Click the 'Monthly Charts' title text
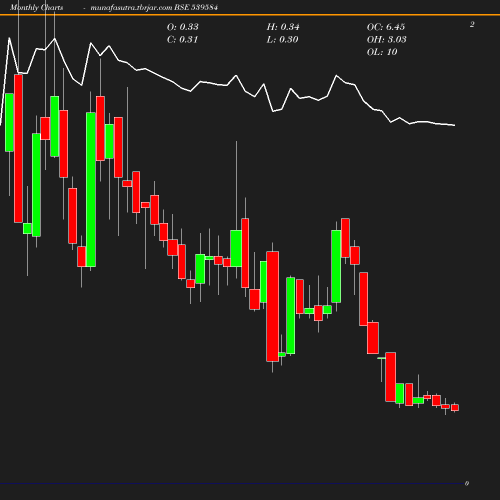This screenshot has width=500, height=500. (x=36, y=7)
